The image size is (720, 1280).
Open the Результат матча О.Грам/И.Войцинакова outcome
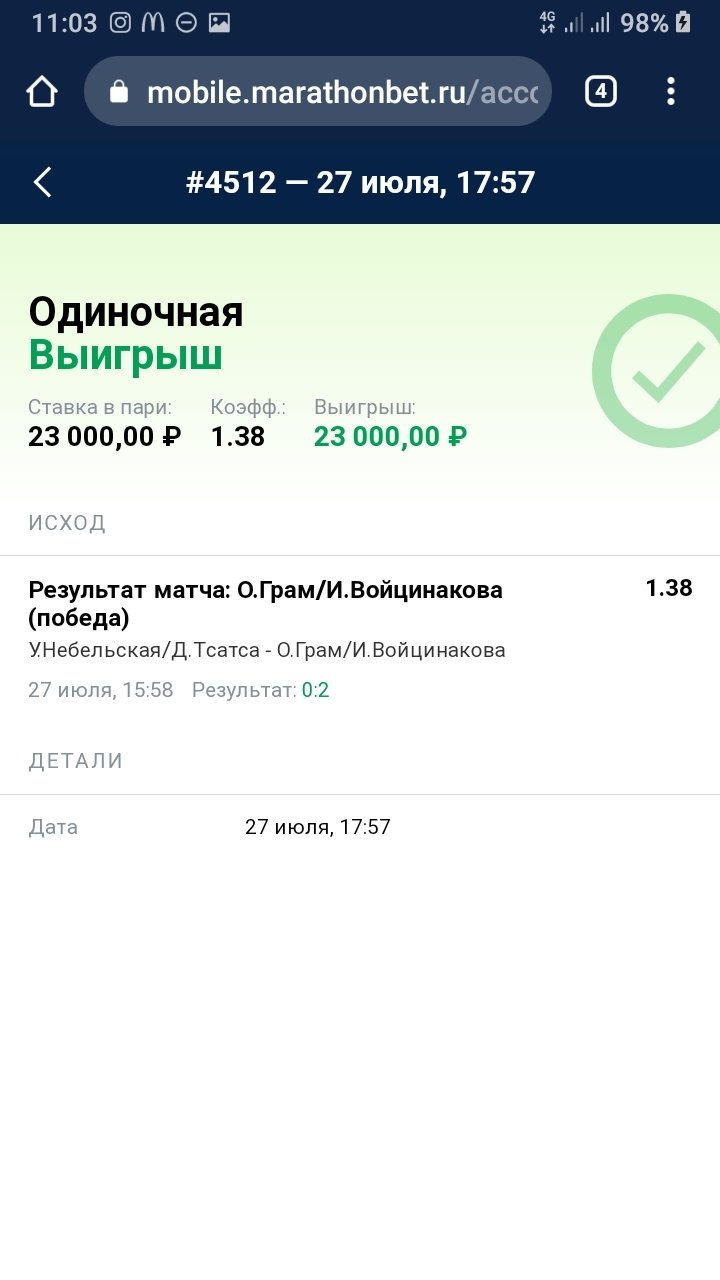(265, 603)
